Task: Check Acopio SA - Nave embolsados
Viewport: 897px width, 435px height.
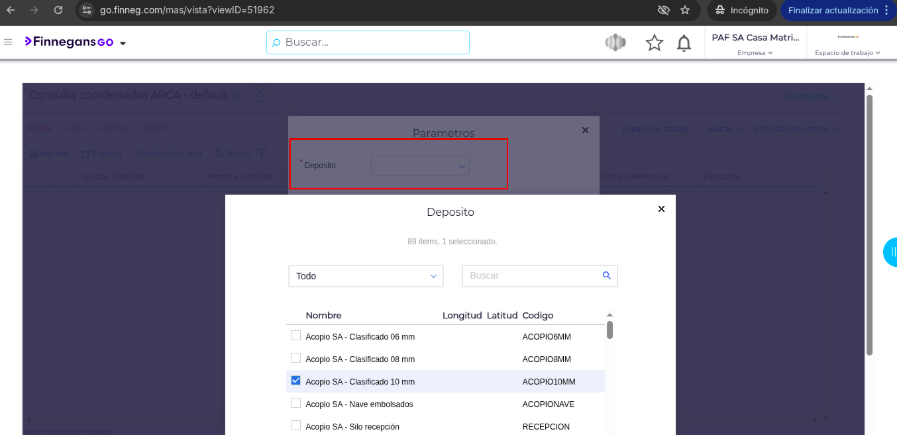Action: click(295, 403)
